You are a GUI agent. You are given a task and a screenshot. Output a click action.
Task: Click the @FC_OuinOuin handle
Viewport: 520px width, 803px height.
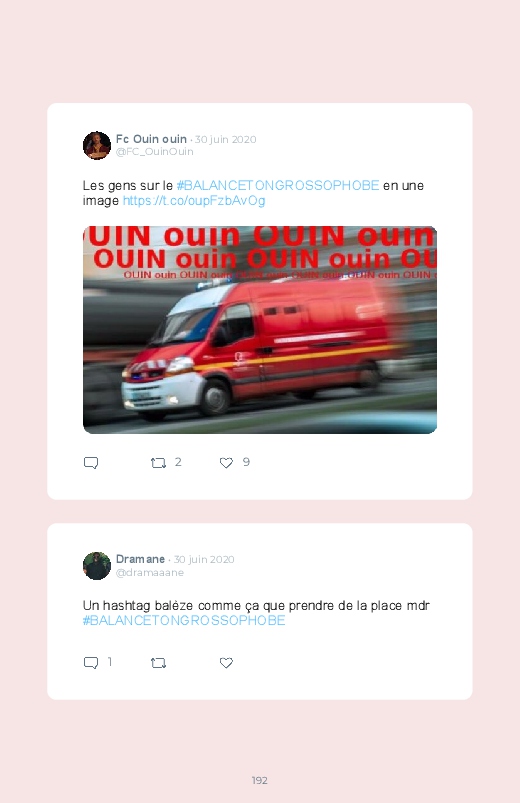pyautogui.click(x=155, y=152)
